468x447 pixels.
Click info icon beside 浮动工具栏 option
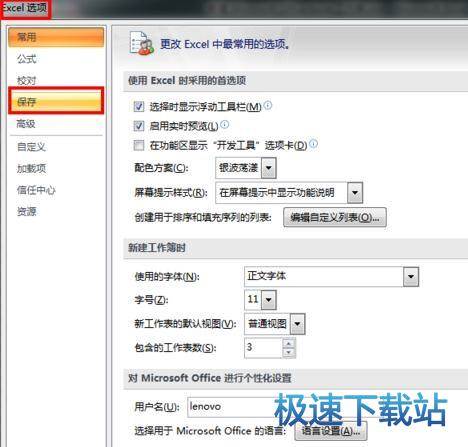click(x=268, y=106)
